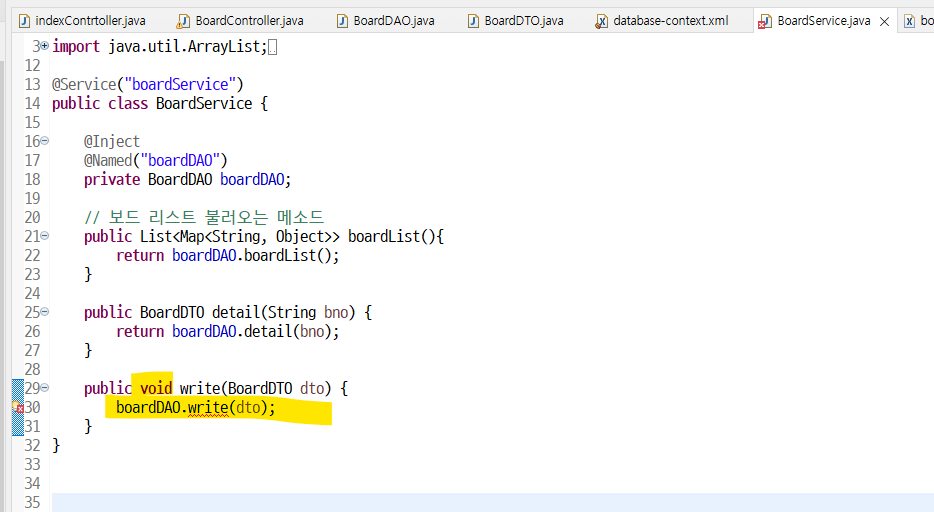Switch to the BoardDAO.java tab
The width and height of the screenshot is (934, 512).
click(x=386, y=21)
